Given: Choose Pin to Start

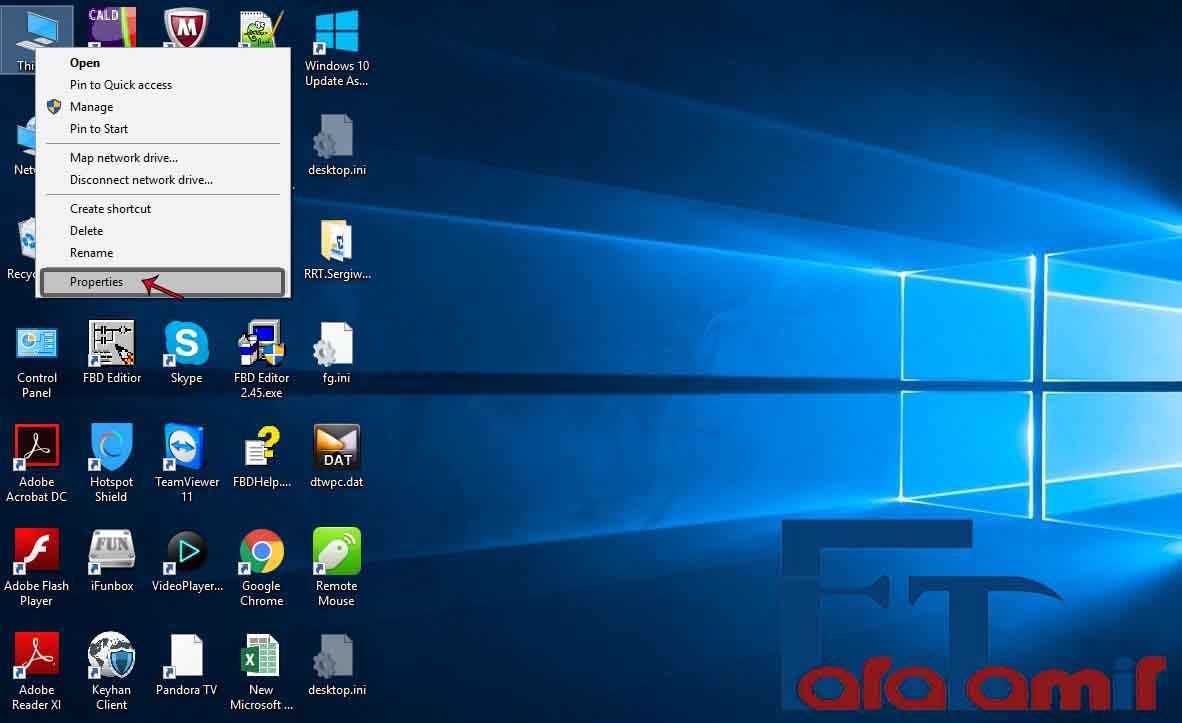Looking at the screenshot, I should [x=163, y=128].
